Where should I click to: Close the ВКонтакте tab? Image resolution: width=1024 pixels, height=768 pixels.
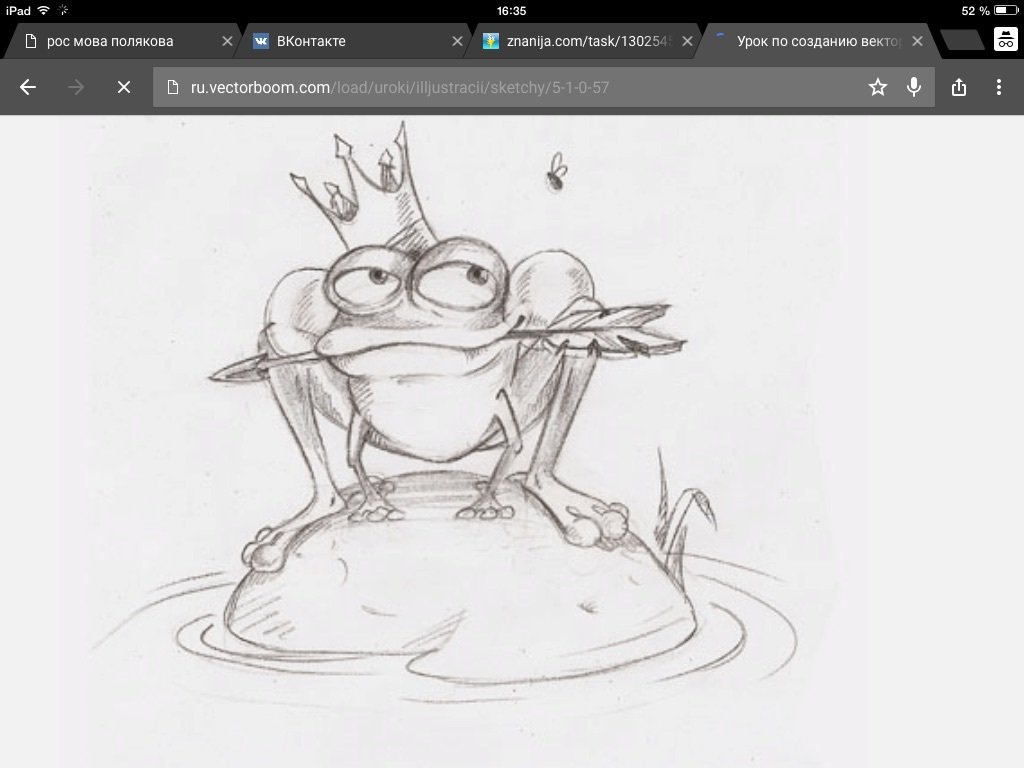[x=457, y=41]
